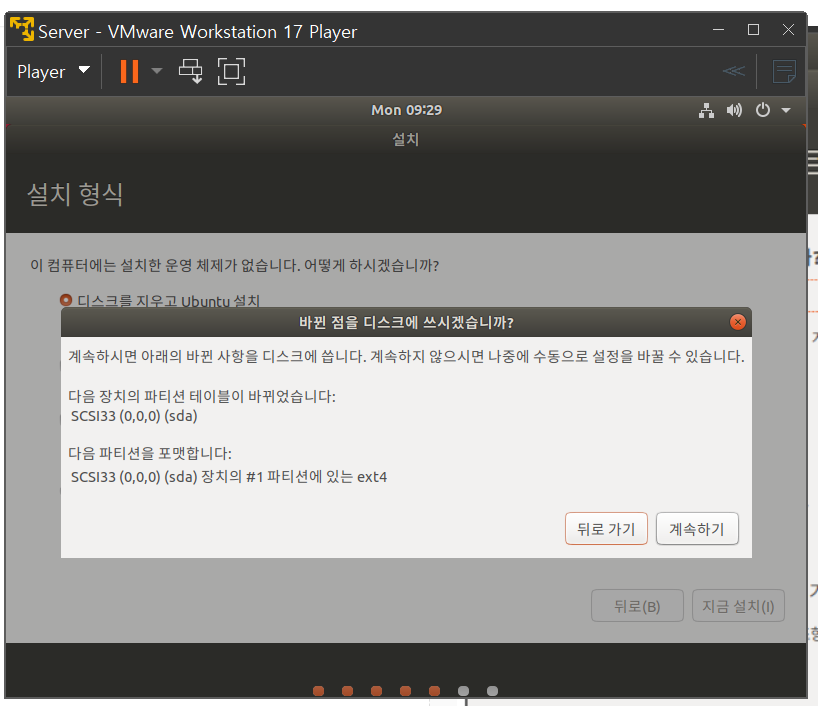
Task: Open the Ubuntu network status icon
Action: [x=706, y=111]
